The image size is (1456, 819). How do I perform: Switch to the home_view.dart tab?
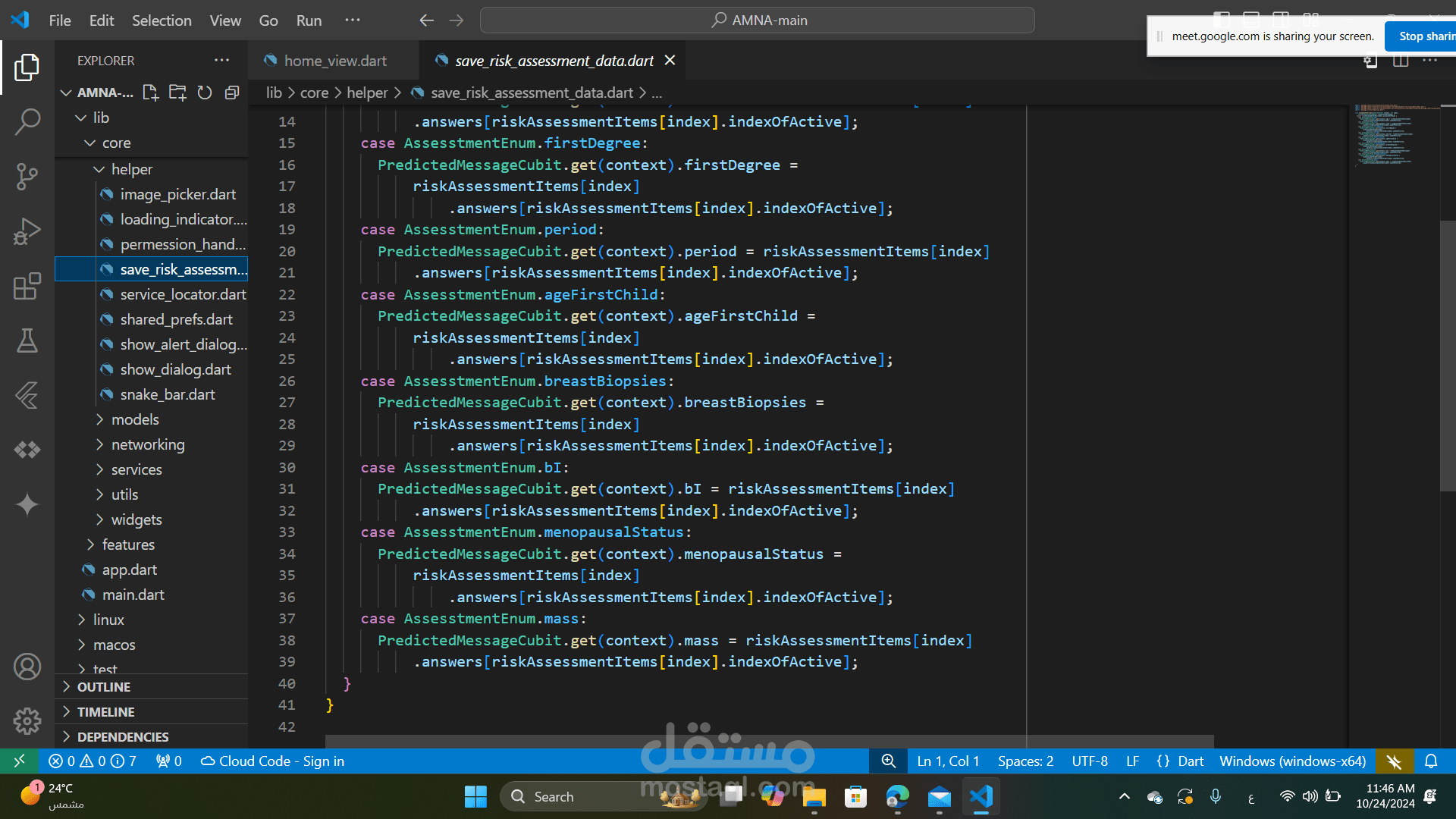click(x=334, y=61)
